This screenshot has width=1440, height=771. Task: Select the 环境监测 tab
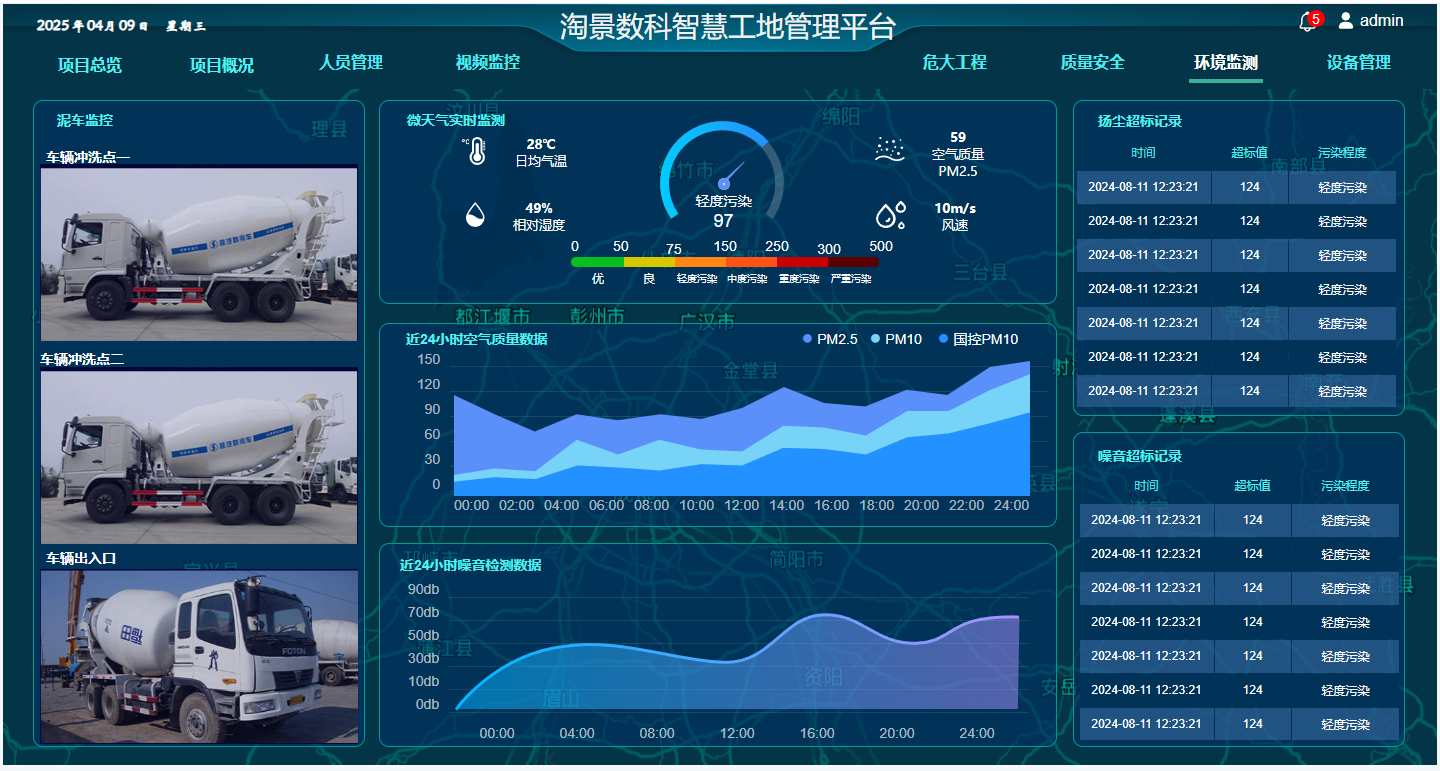click(1226, 62)
